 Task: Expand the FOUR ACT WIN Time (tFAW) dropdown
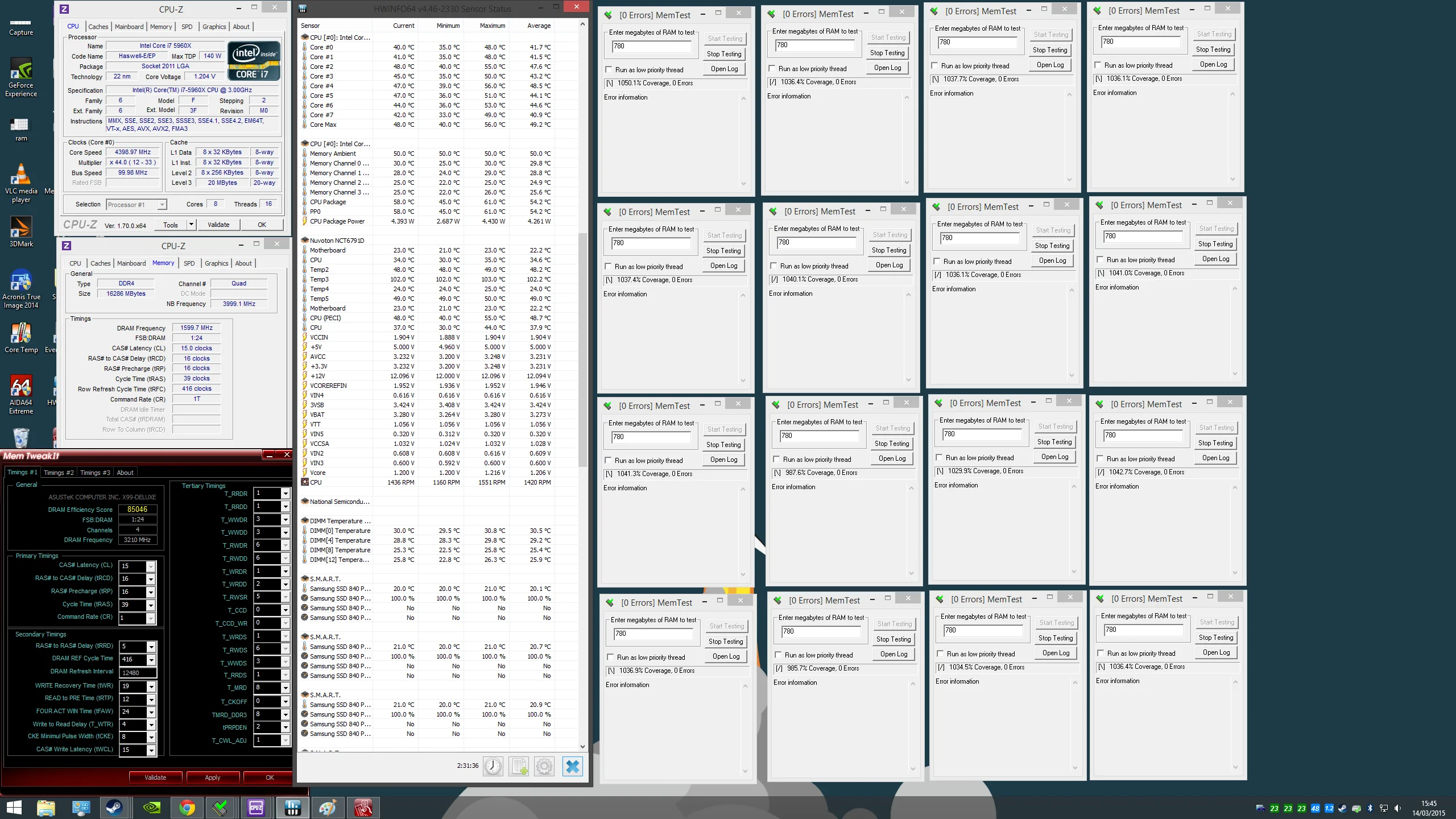(x=151, y=712)
